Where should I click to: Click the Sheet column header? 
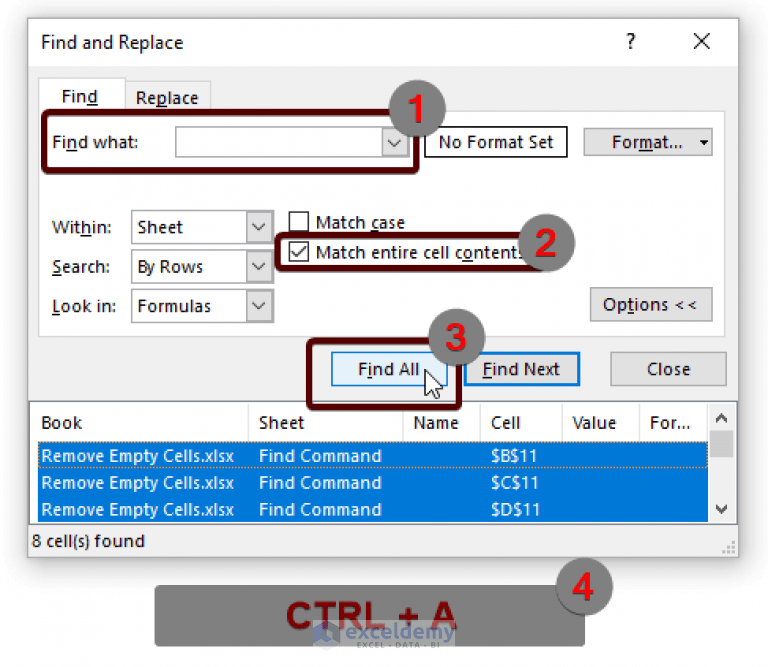[x=326, y=423]
